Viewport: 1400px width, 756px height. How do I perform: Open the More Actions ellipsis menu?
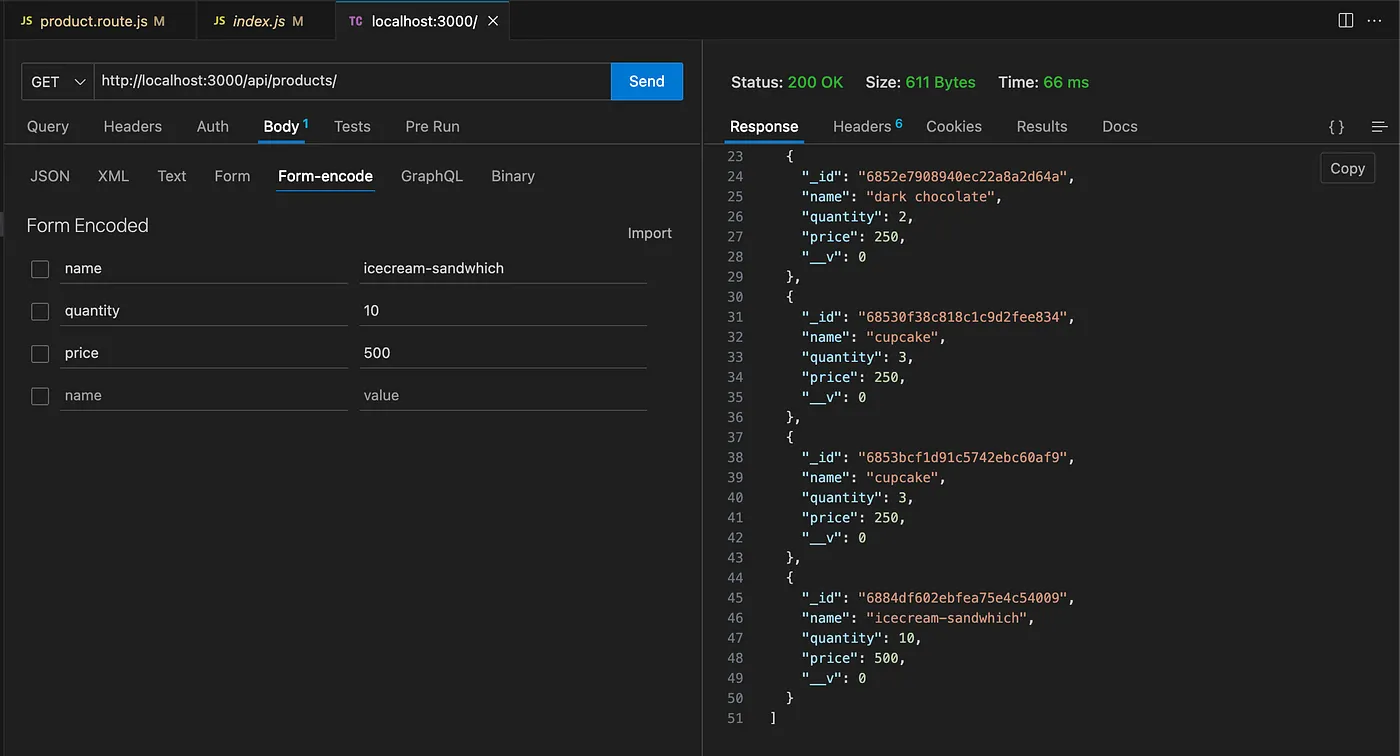[1374, 20]
